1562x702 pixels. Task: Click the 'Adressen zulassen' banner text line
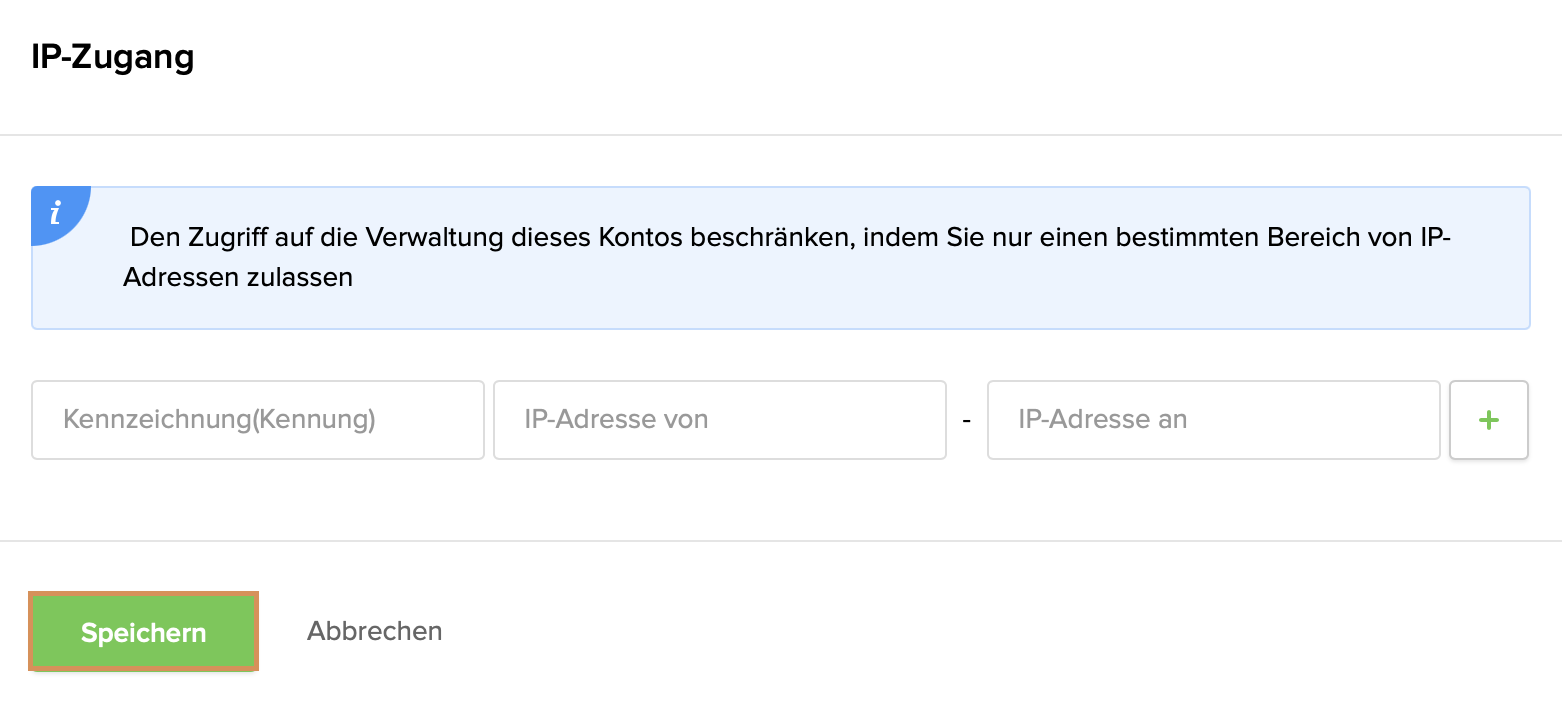click(x=238, y=277)
